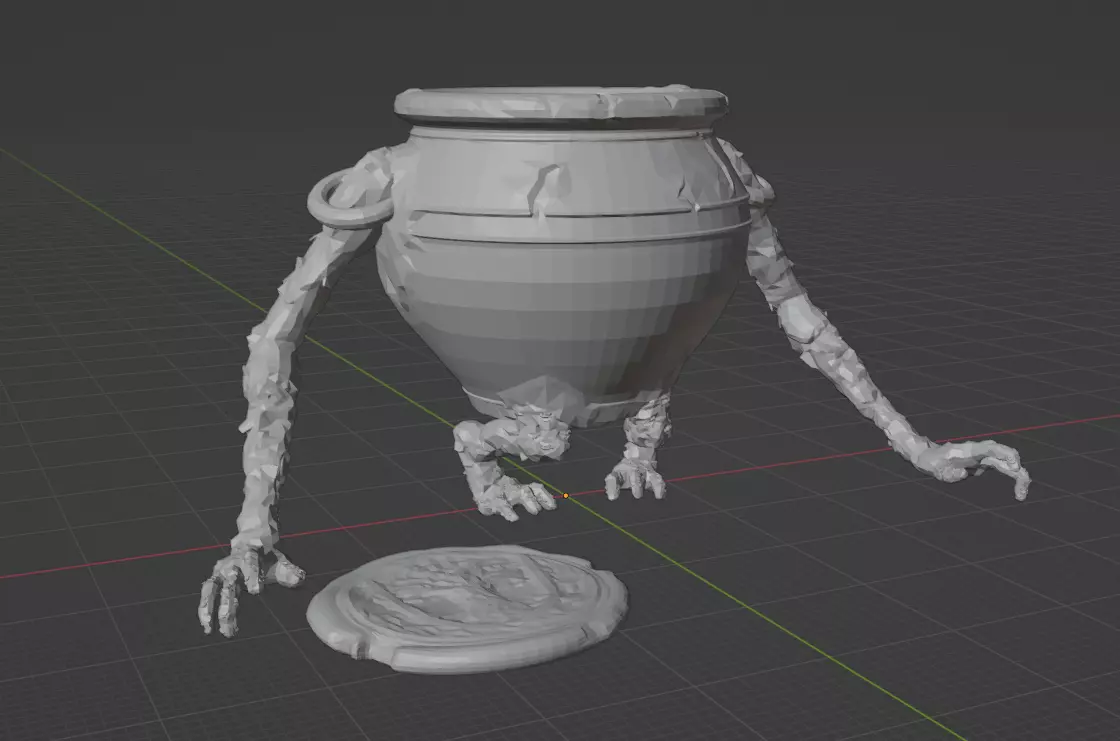Click the pot's wide top rim
The image size is (1120, 741).
(x=561, y=104)
